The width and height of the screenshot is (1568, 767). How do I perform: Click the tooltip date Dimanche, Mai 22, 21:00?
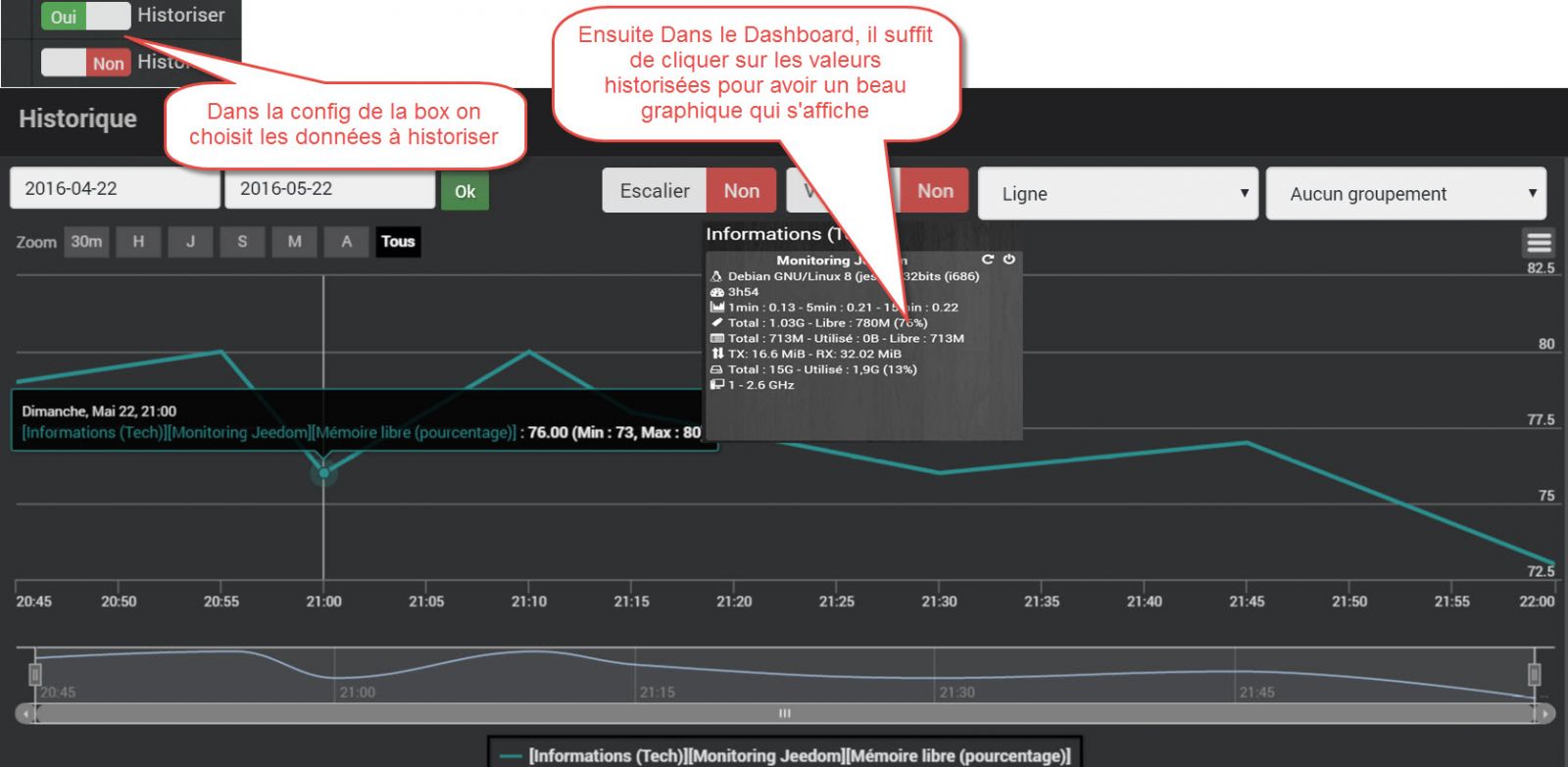tap(99, 411)
